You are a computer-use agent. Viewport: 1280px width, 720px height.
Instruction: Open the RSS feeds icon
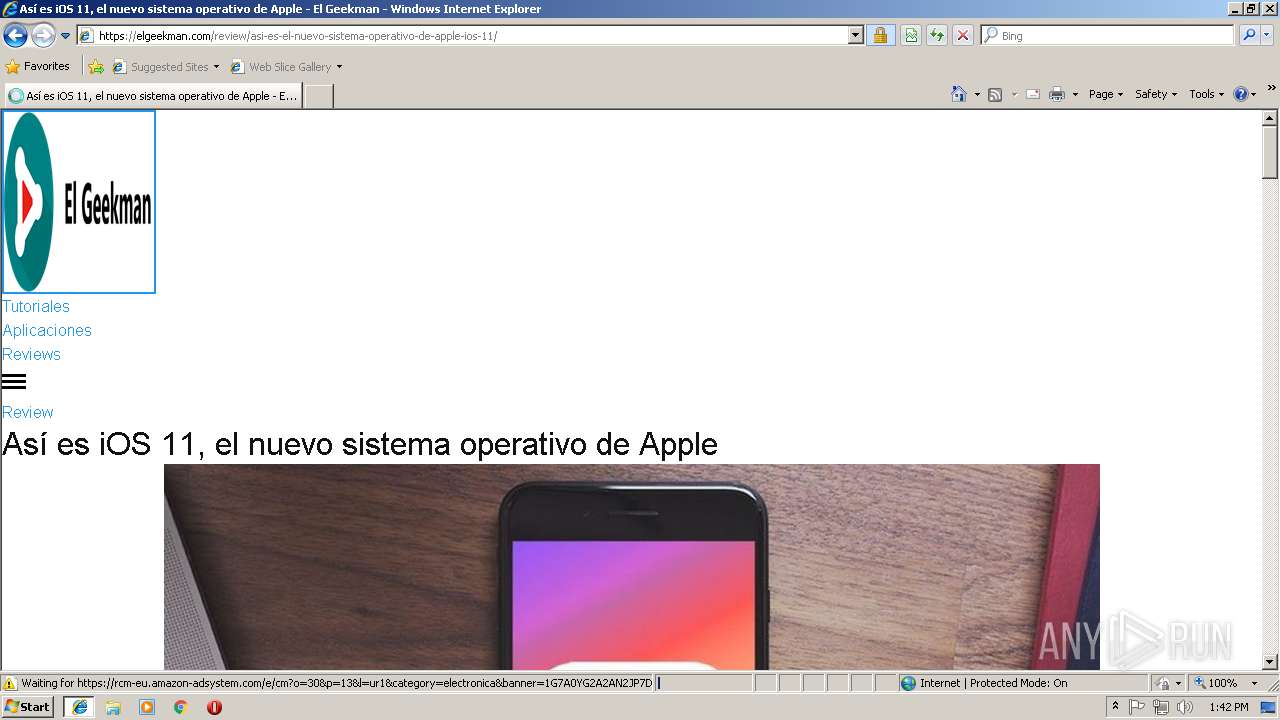995,94
